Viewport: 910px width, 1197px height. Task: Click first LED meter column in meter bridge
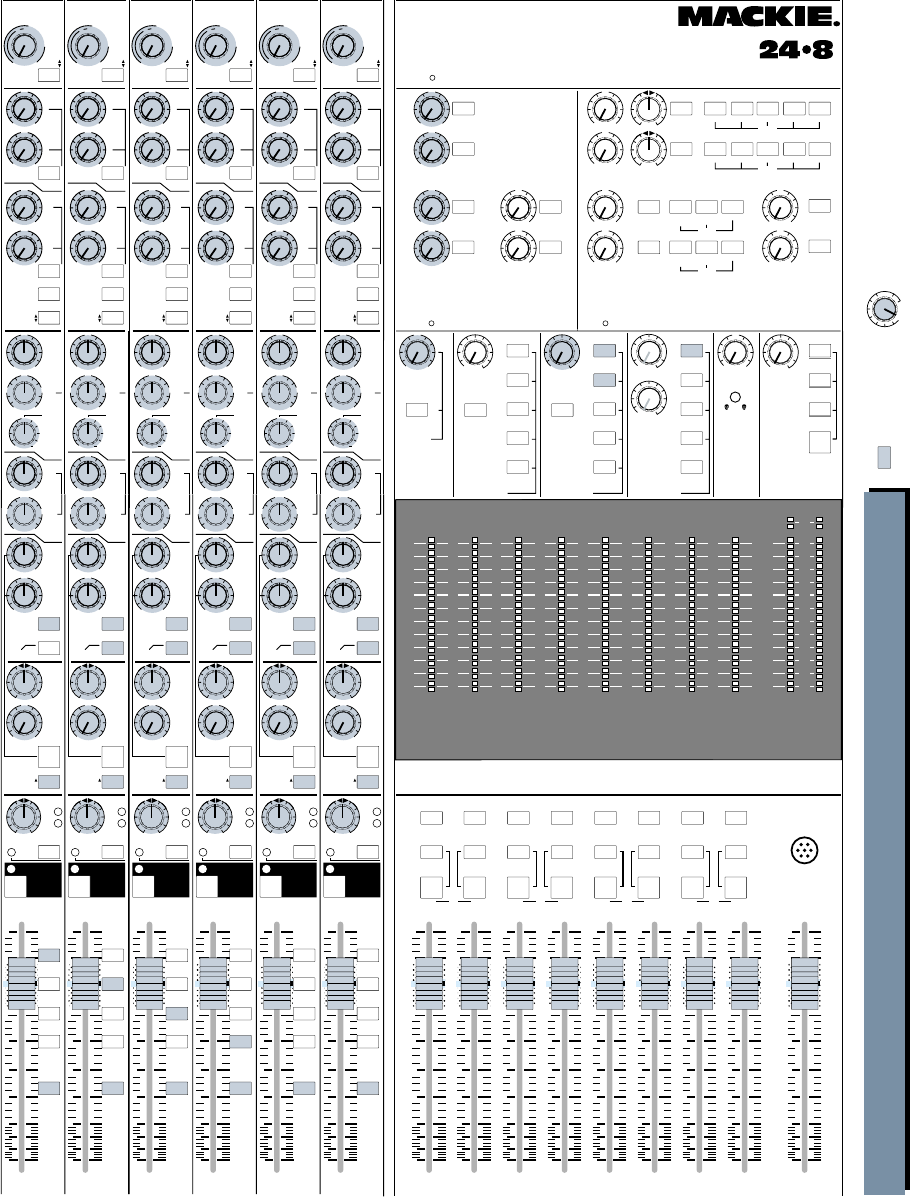tap(431, 615)
